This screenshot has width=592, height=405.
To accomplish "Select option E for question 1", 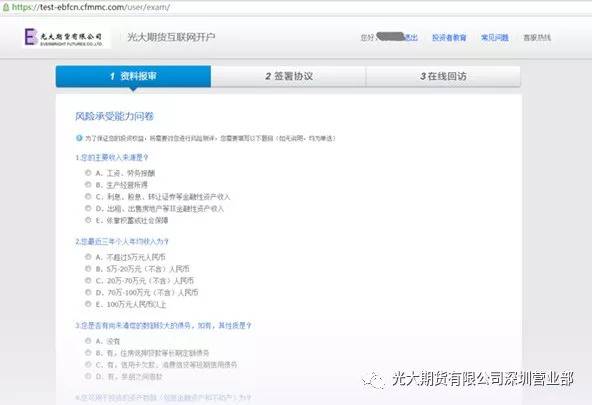I will click(88, 220).
